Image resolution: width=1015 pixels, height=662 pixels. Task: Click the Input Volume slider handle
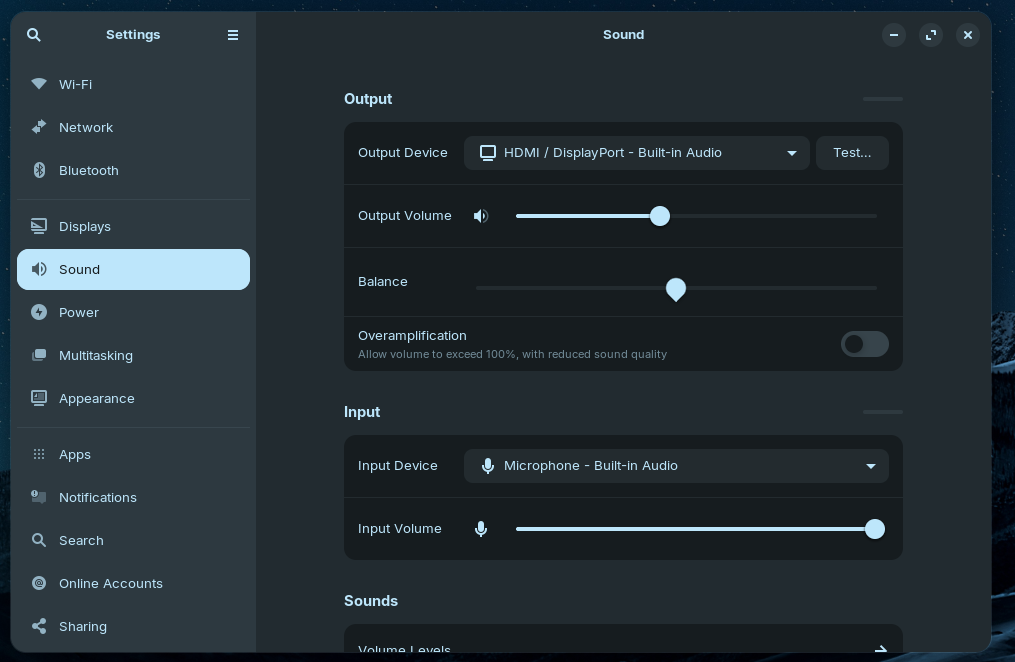coord(875,529)
